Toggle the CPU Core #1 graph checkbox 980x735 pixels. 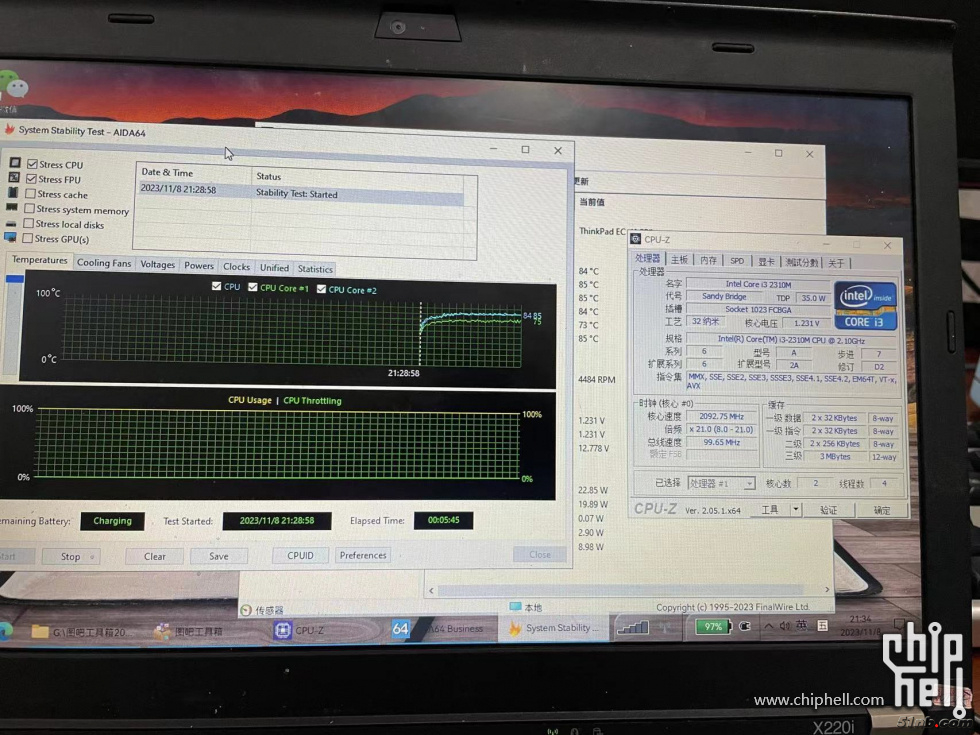tap(252, 287)
